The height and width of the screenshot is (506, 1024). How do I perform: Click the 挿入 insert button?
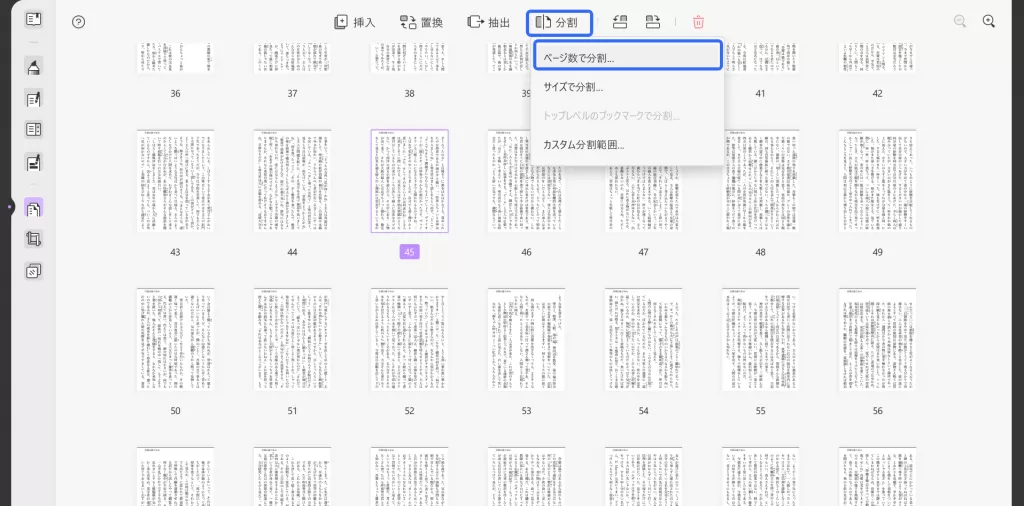coord(355,22)
